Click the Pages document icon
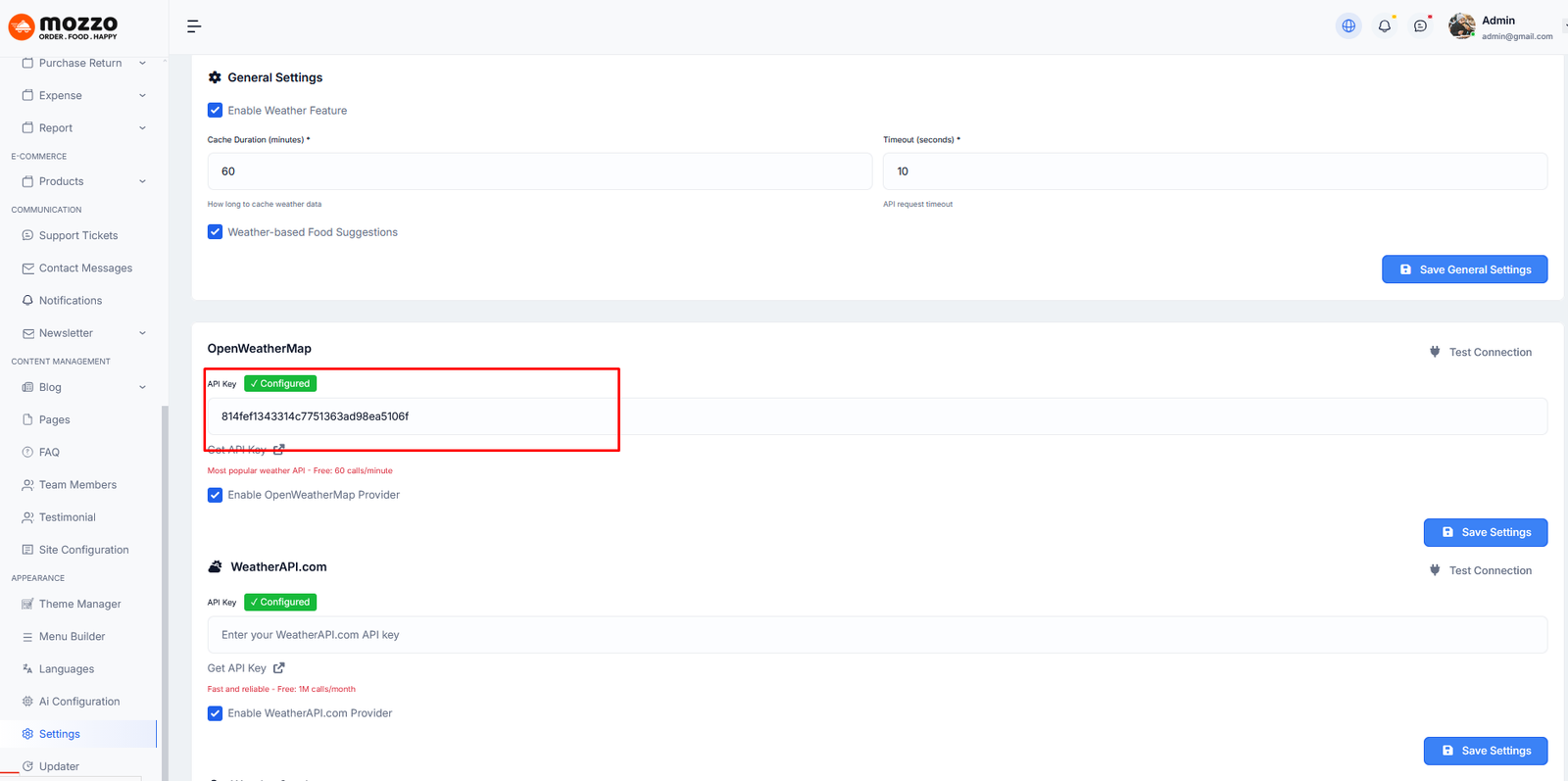Image resolution: width=1568 pixels, height=781 pixels. pyautogui.click(x=27, y=419)
